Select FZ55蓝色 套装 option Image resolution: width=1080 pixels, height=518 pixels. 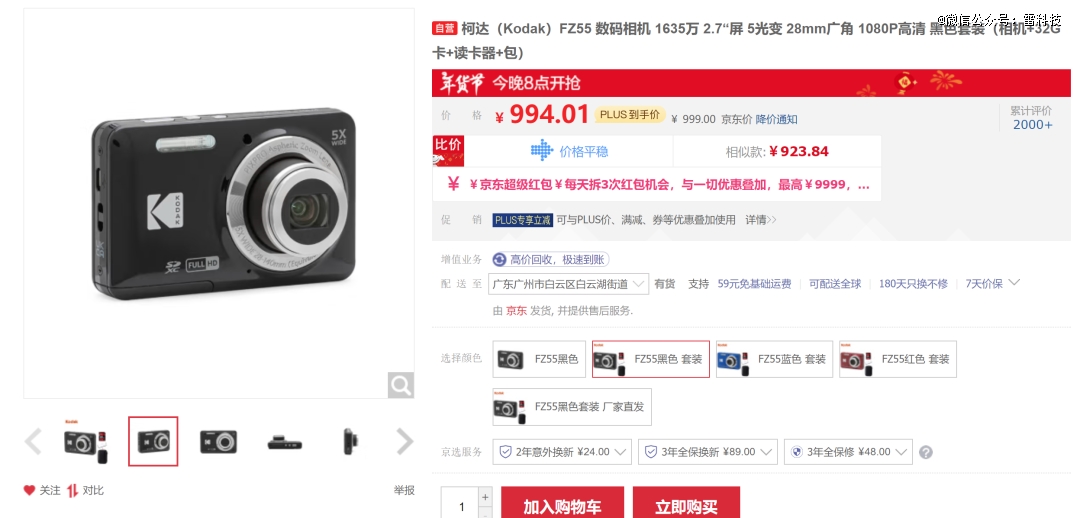tap(774, 359)
